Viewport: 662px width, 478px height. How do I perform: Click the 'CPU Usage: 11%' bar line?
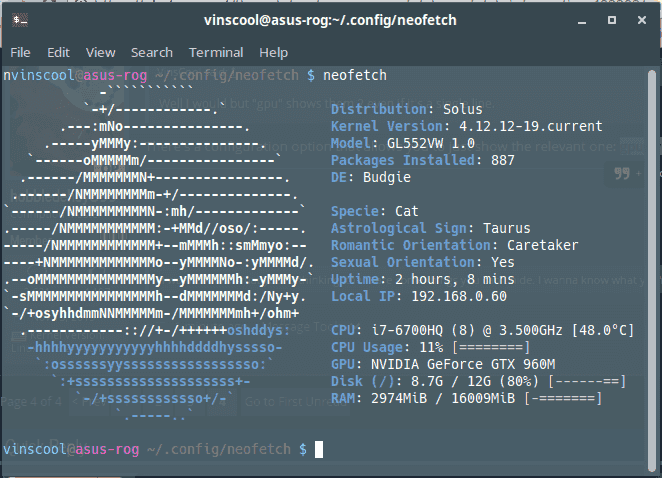pos(431,348)
